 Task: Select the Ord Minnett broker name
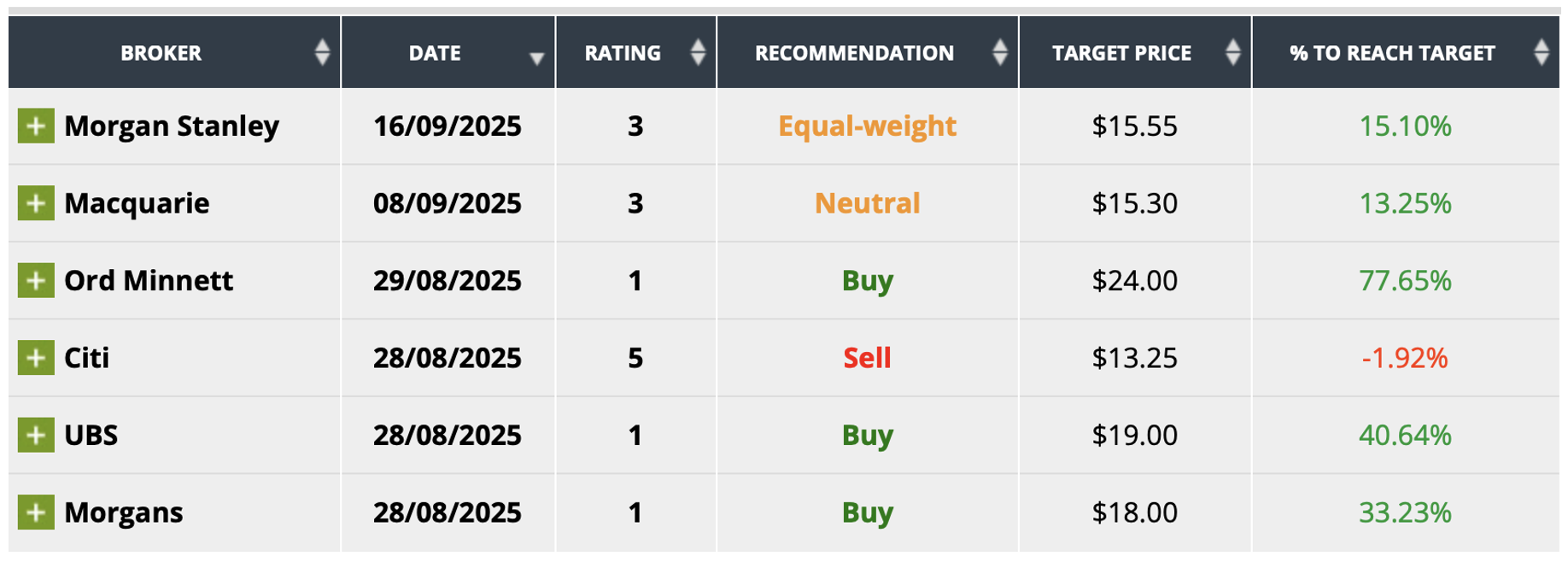click(149, 281)
